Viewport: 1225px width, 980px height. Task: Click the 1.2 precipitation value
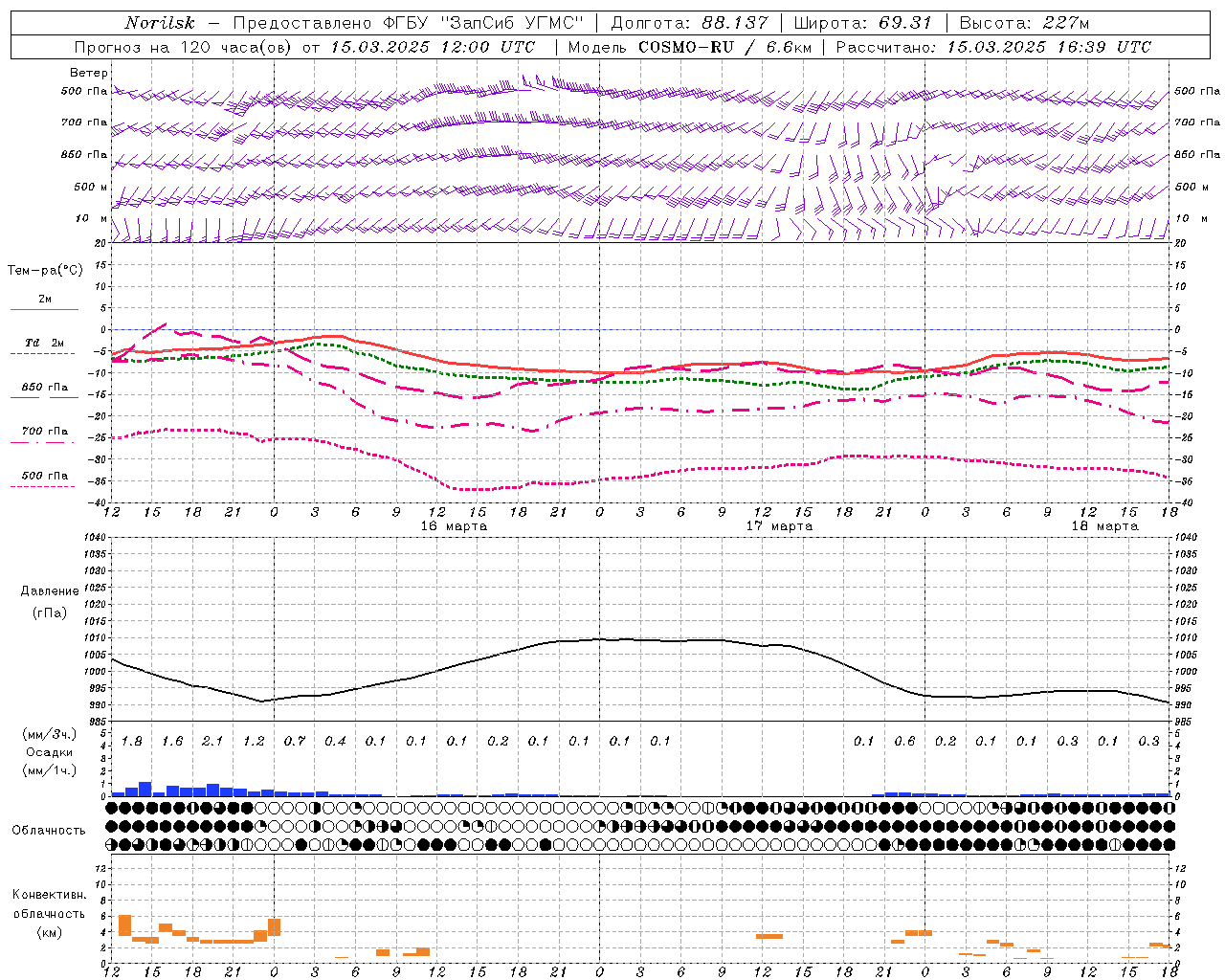click(x=254, y=742)
